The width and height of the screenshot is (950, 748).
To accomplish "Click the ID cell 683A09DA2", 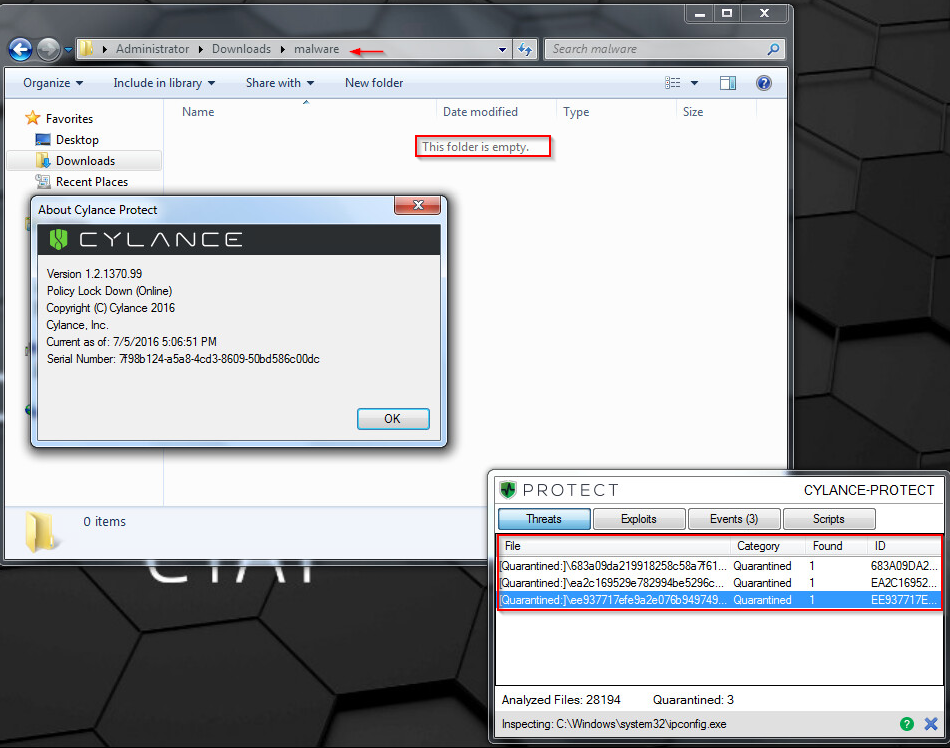I will pyautogui.click(x=903, y=566).
